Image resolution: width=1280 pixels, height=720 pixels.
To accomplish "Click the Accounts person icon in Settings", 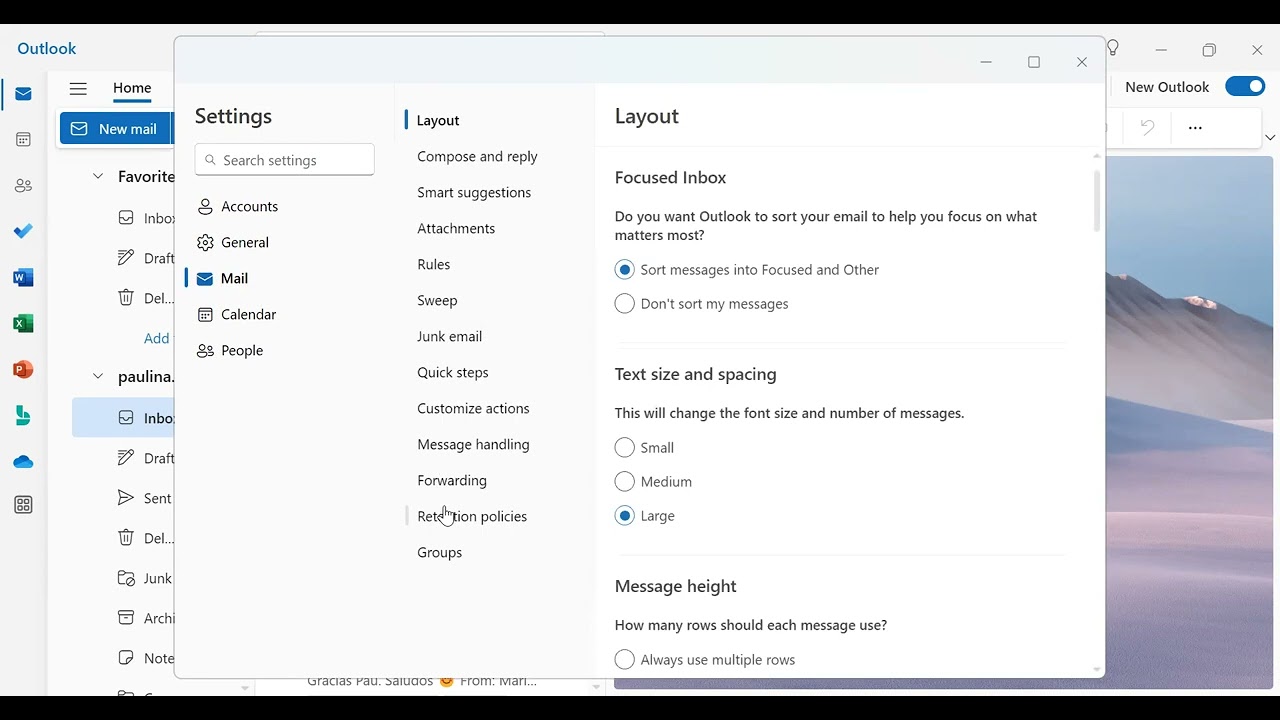I will click(x=205, y=206).
